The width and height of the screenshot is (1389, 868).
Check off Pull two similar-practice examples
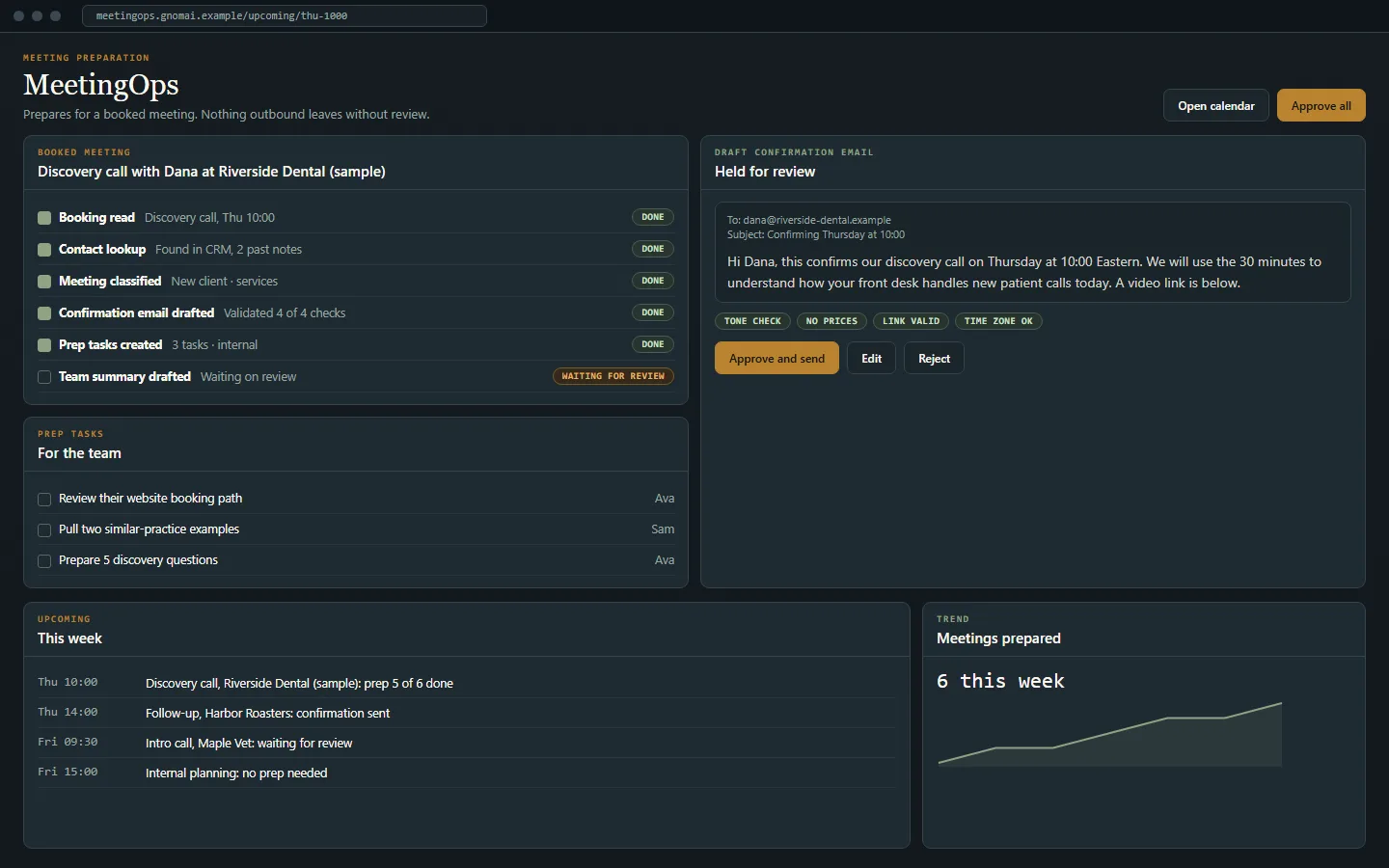click(44, 530)
